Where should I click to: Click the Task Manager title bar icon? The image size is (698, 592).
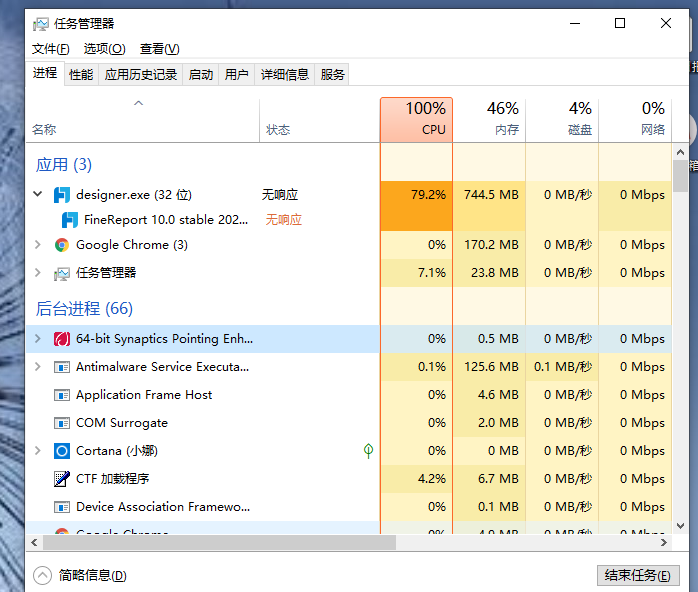pyautogui.click(x=41, y=24)
